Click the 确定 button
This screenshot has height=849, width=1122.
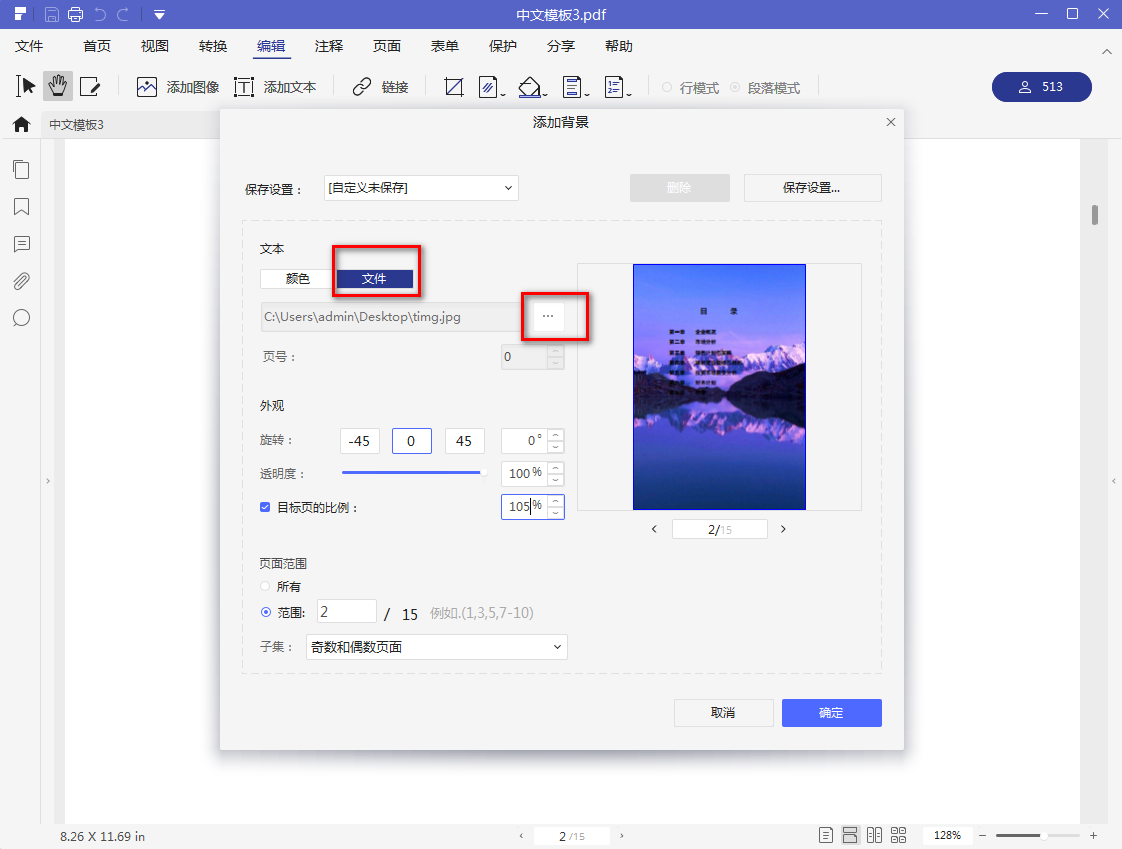[x=831, y=713]
